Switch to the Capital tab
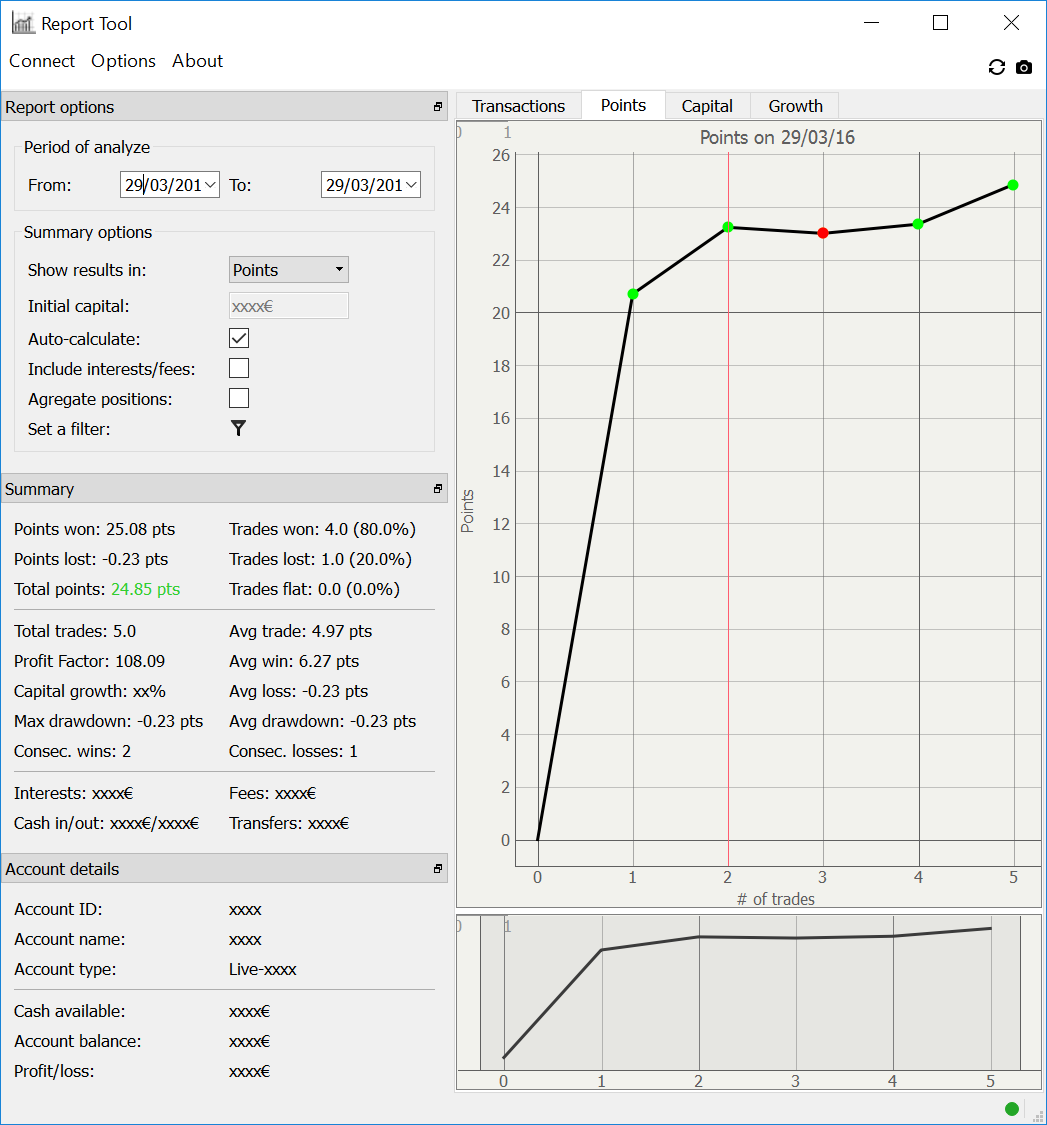The image size is (1047, 1125). coord(707,106)
